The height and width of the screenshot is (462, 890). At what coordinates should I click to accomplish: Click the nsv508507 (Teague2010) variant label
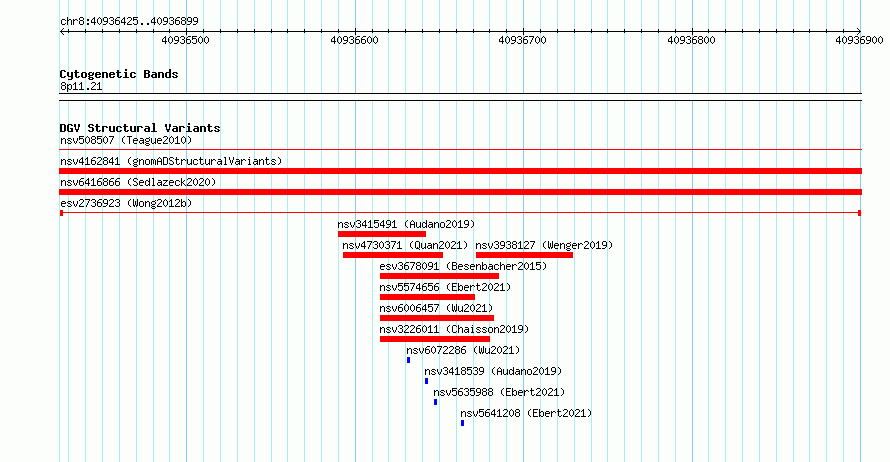[126, 140]
